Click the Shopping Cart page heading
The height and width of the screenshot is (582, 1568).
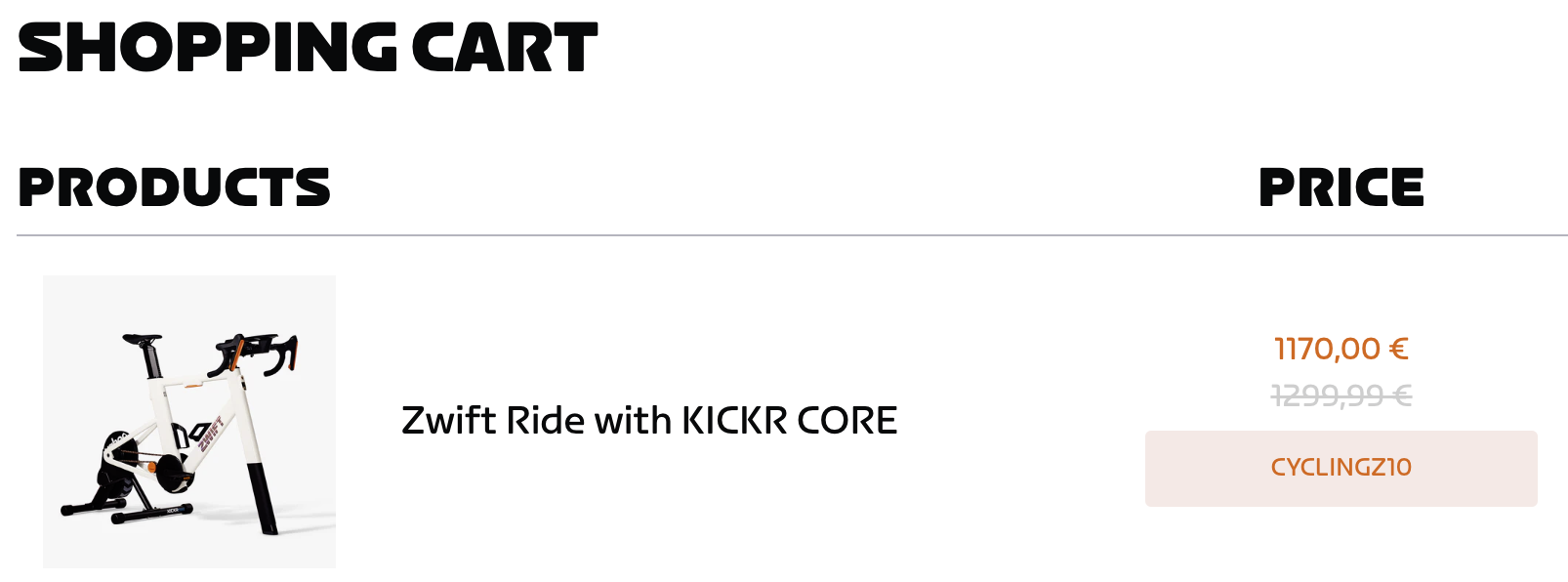coord(308,47)
